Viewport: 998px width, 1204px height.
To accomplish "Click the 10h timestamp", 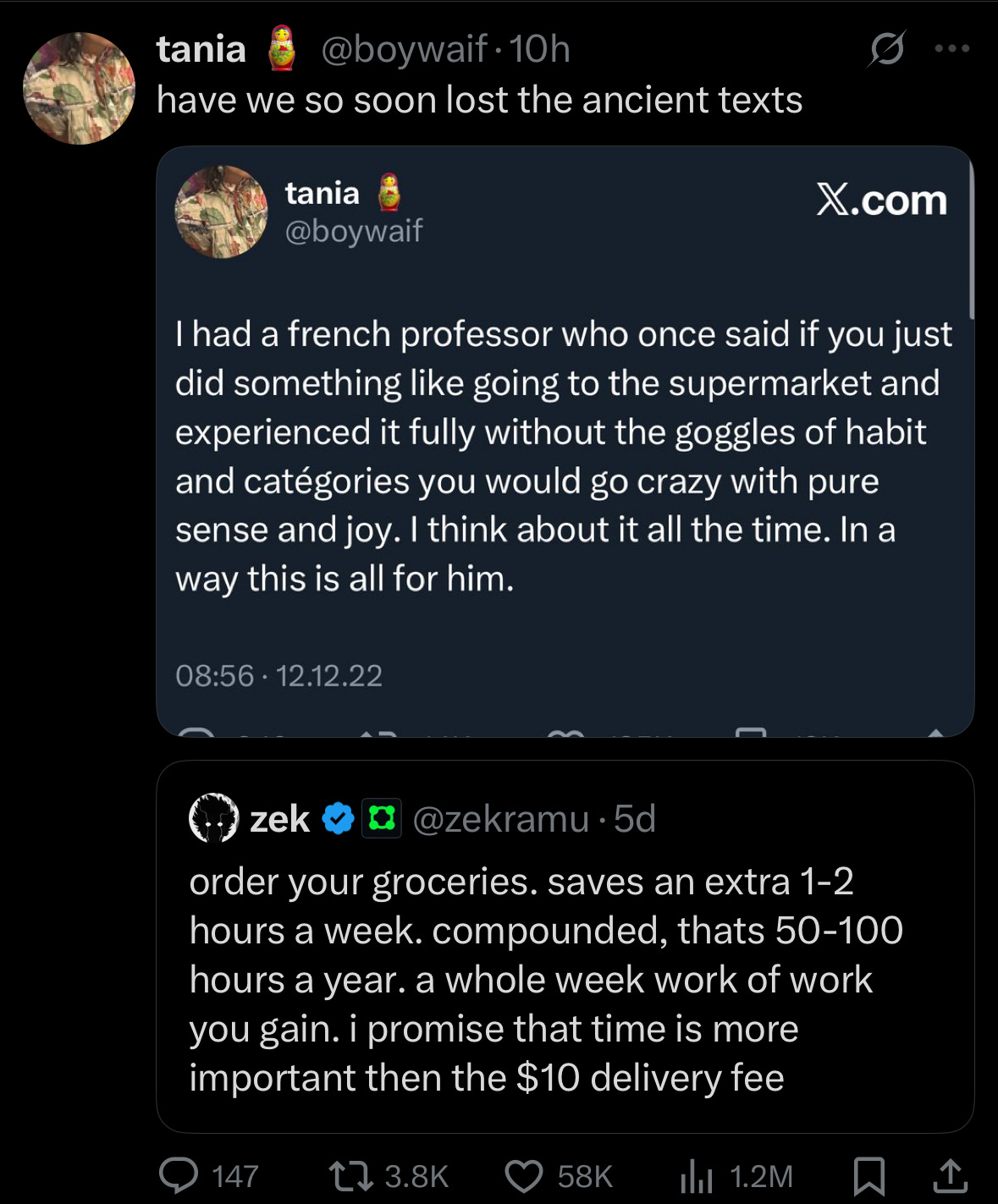I will click(x=539, y=49).
